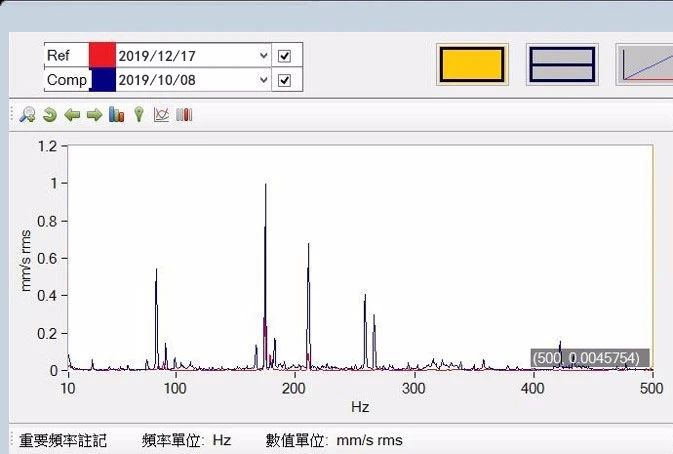
Task: Click the cursor readout tooltip at 500 Hz
Action: [590, 358]
